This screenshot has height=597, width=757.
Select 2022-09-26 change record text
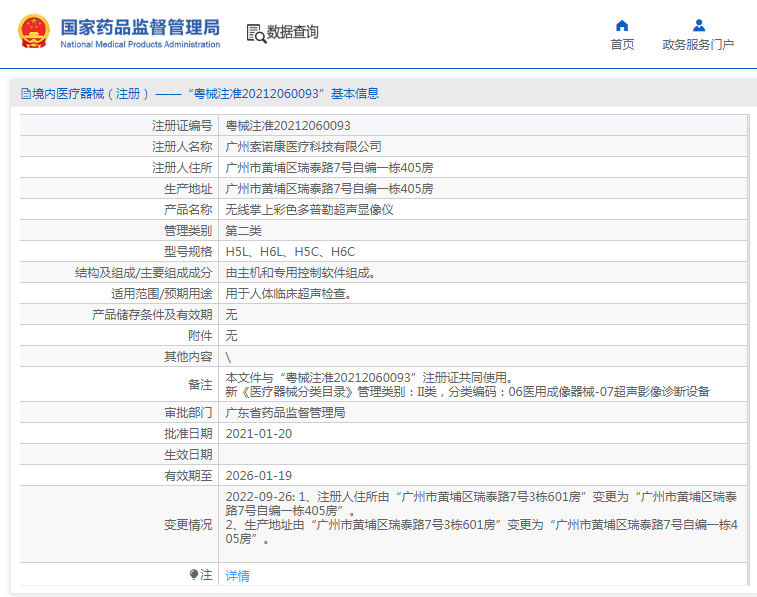[481, 503]
